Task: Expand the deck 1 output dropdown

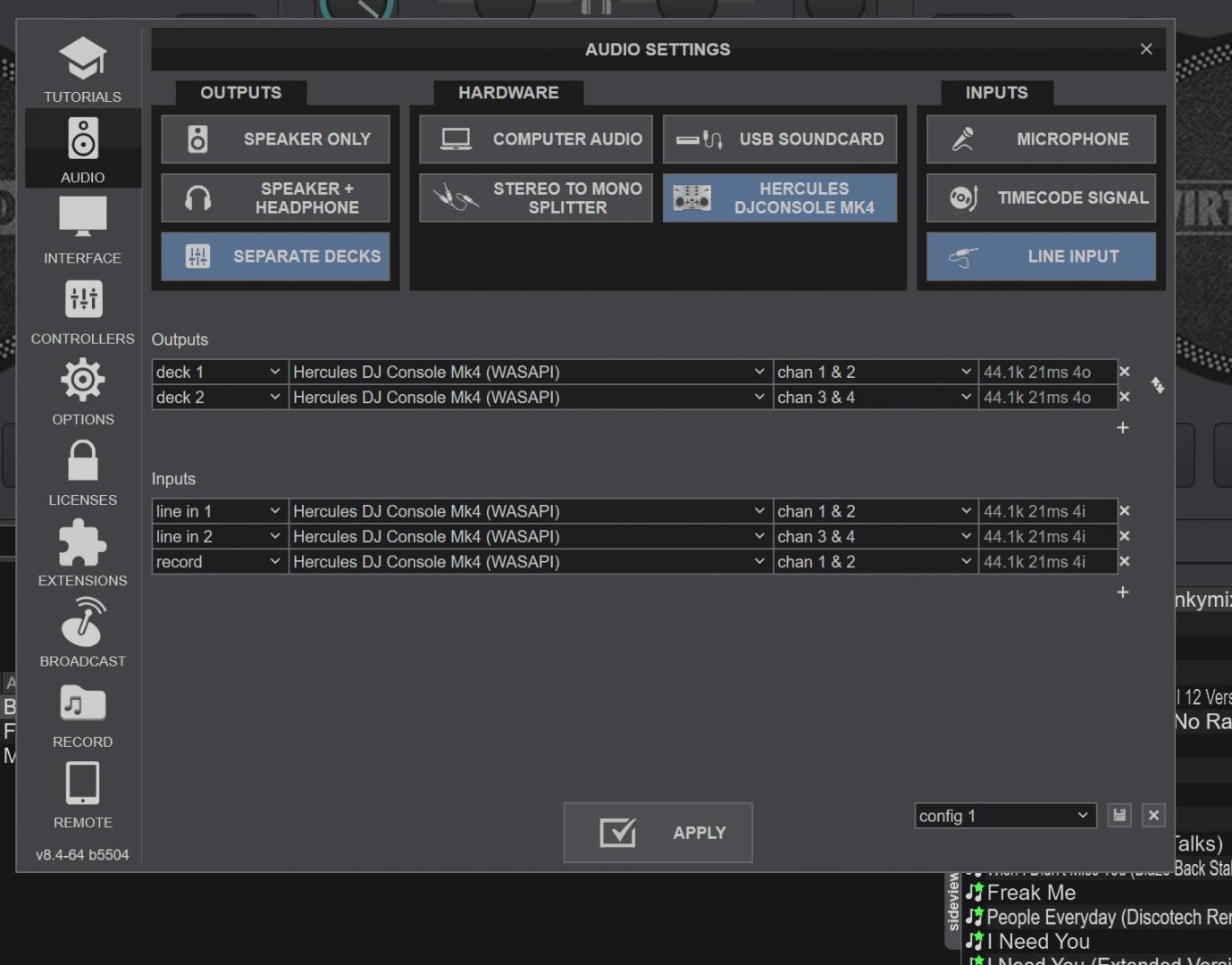Action: (219, 372)
